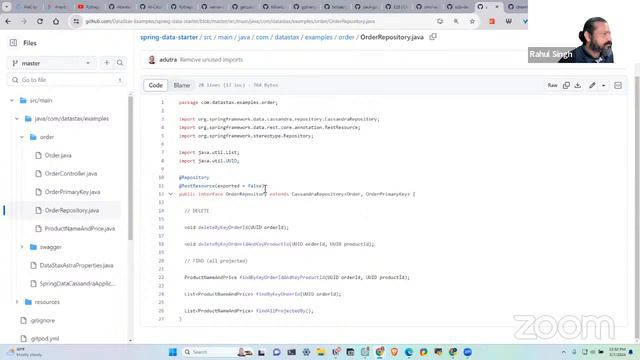Open adutra author profile link
The image size is (640, 360).
click(x=168, y=60)
